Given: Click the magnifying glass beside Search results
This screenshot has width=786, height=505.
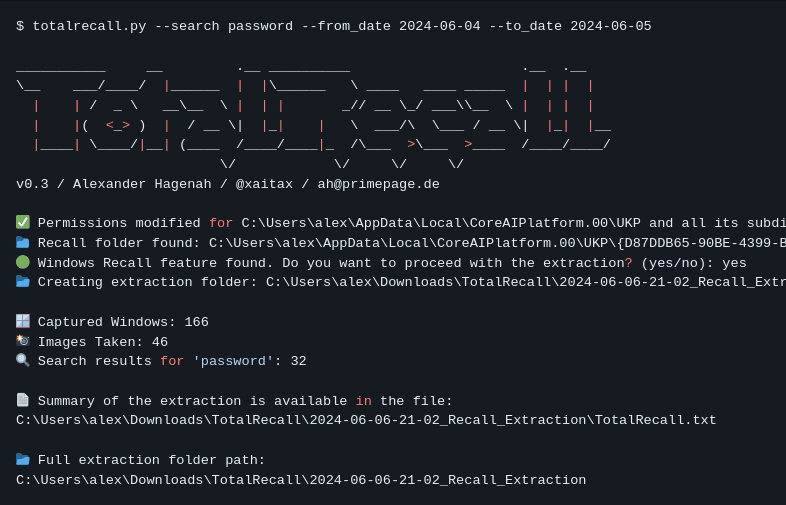Looking at the screenshot, I should tap(23, 360).
